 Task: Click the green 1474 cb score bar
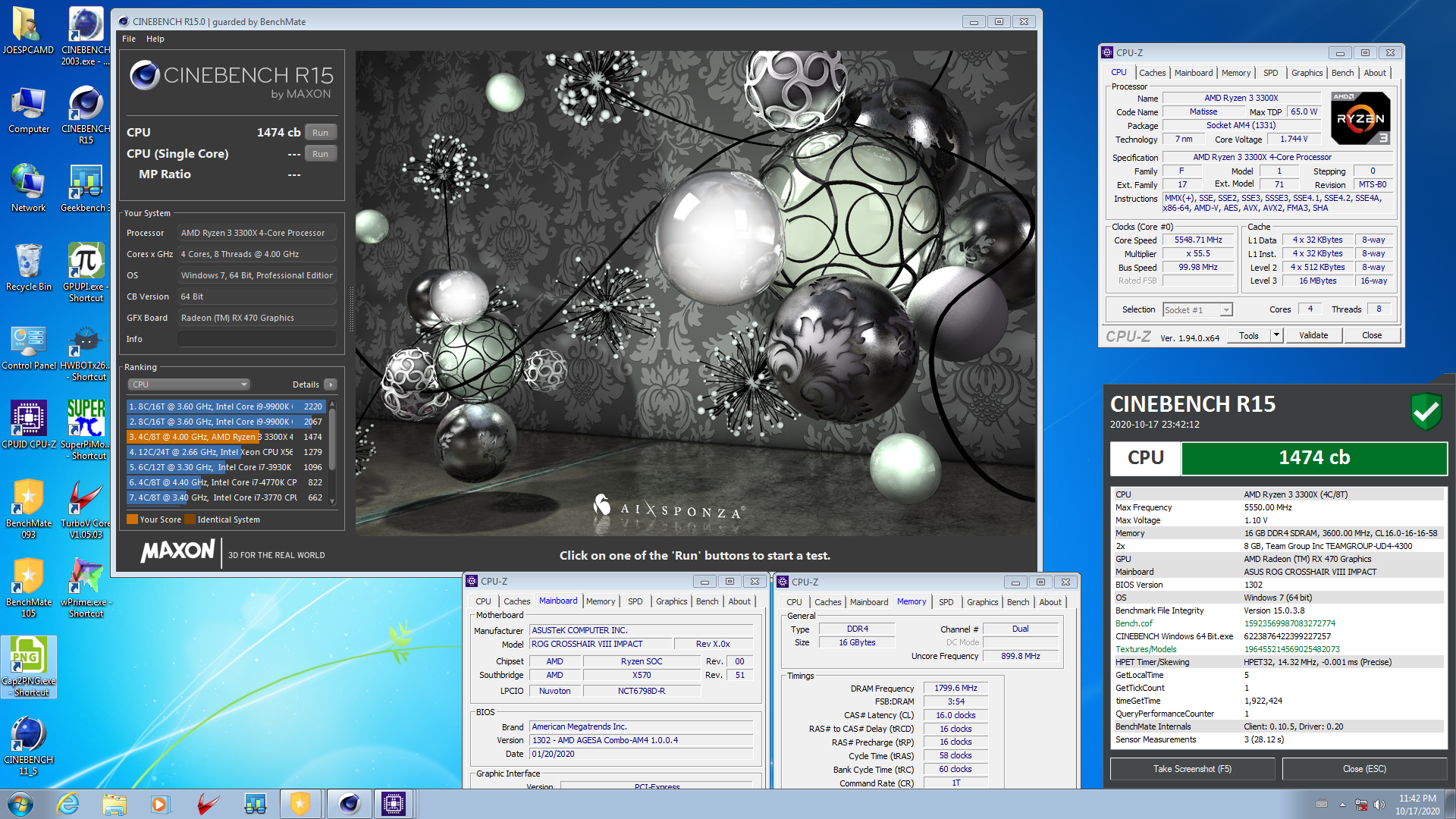pos(1314,458)
